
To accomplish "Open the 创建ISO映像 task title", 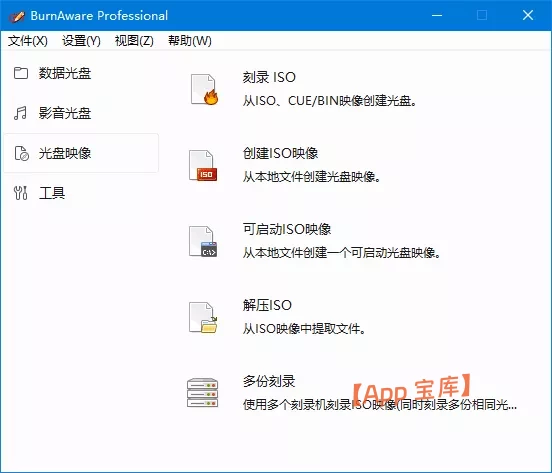I will point(280,153).
